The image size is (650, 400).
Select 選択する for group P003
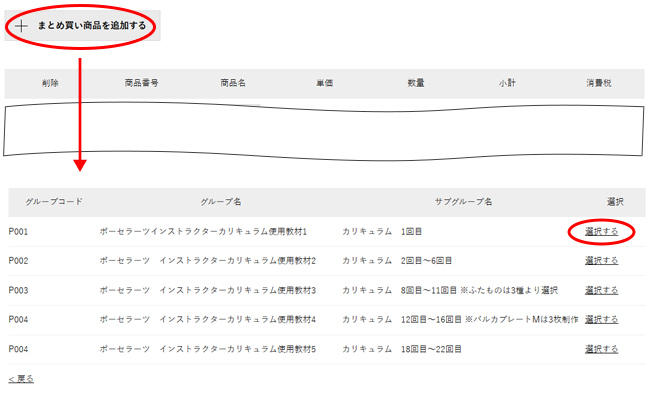click(x=601, y=290)
